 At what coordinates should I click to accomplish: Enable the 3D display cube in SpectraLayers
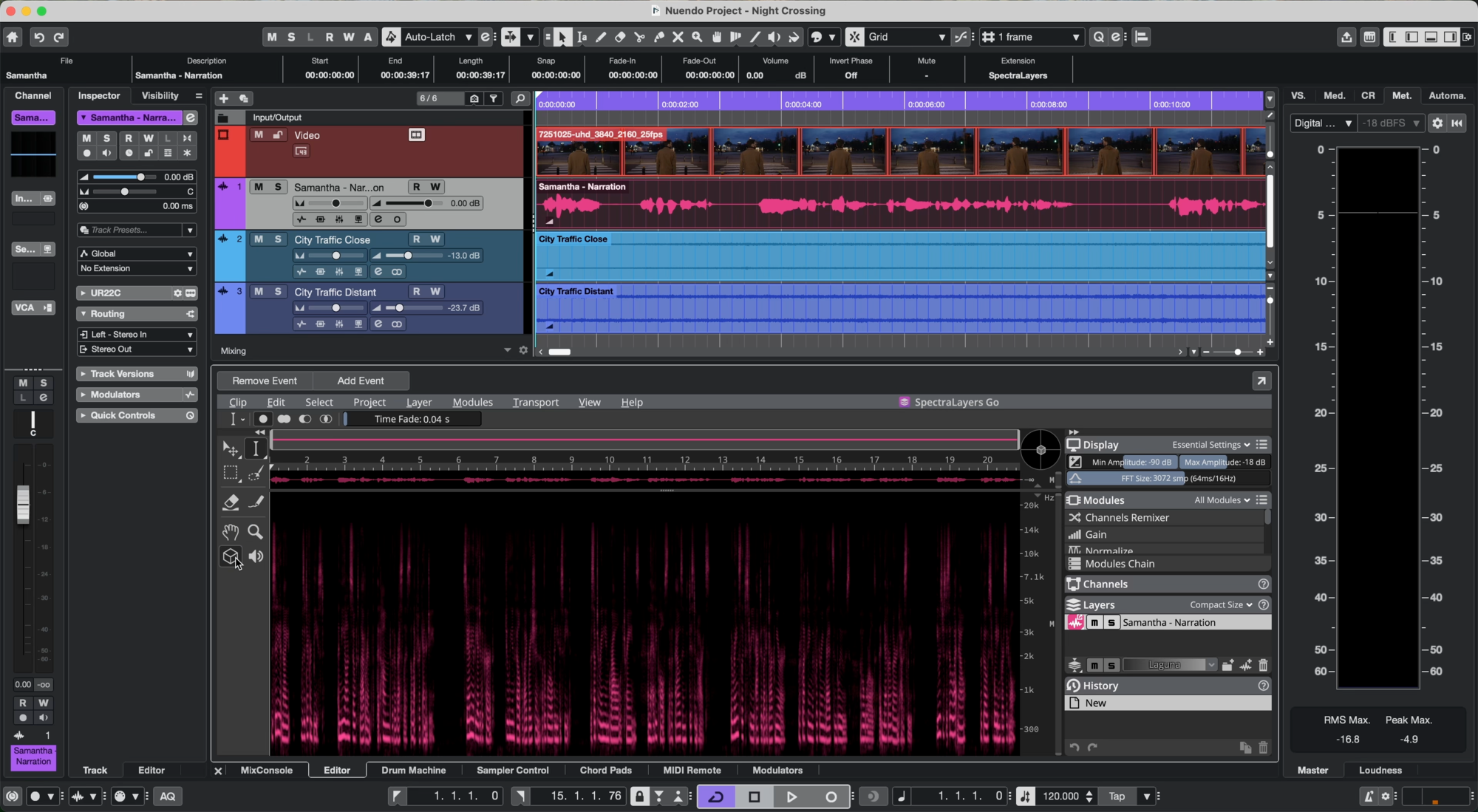[x=231, y=556]
